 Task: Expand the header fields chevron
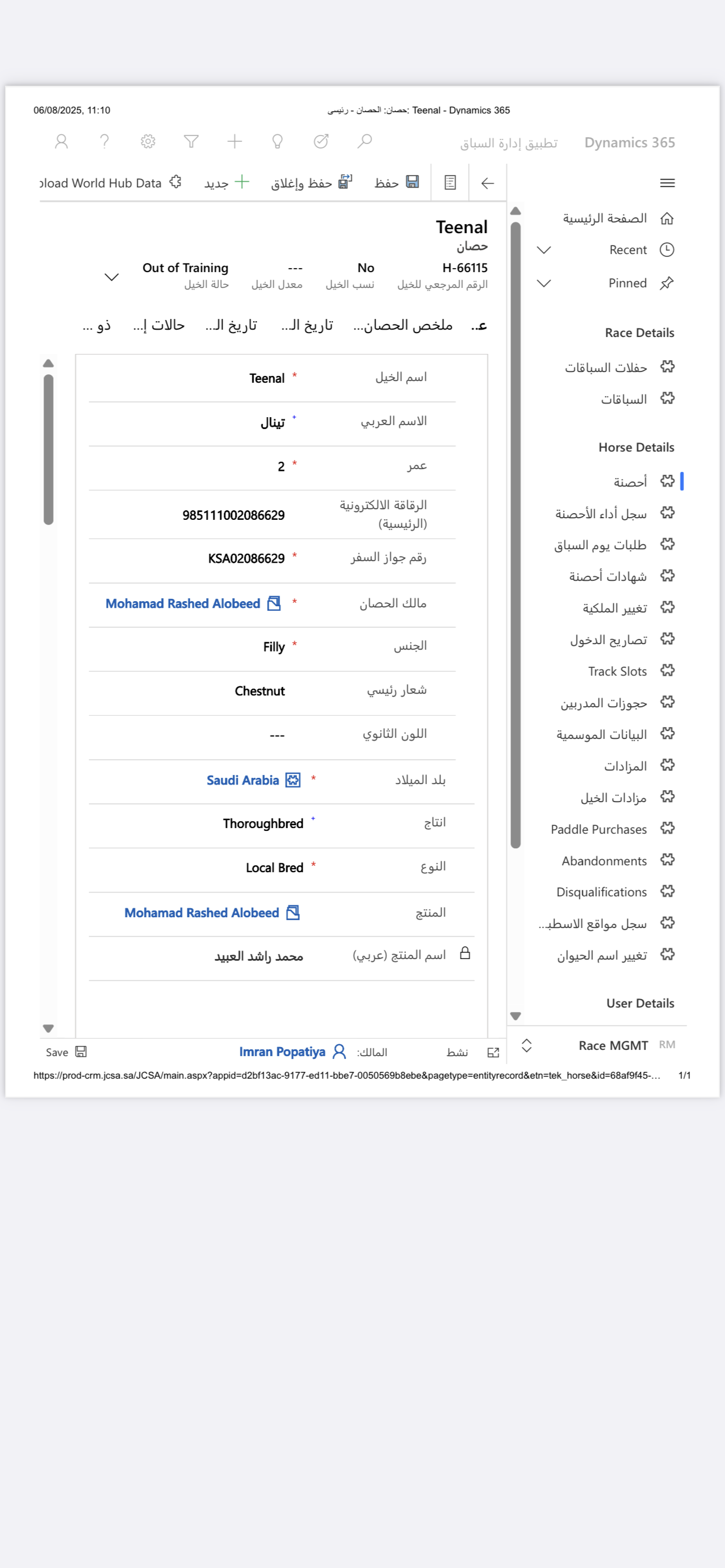coord(111,277)
